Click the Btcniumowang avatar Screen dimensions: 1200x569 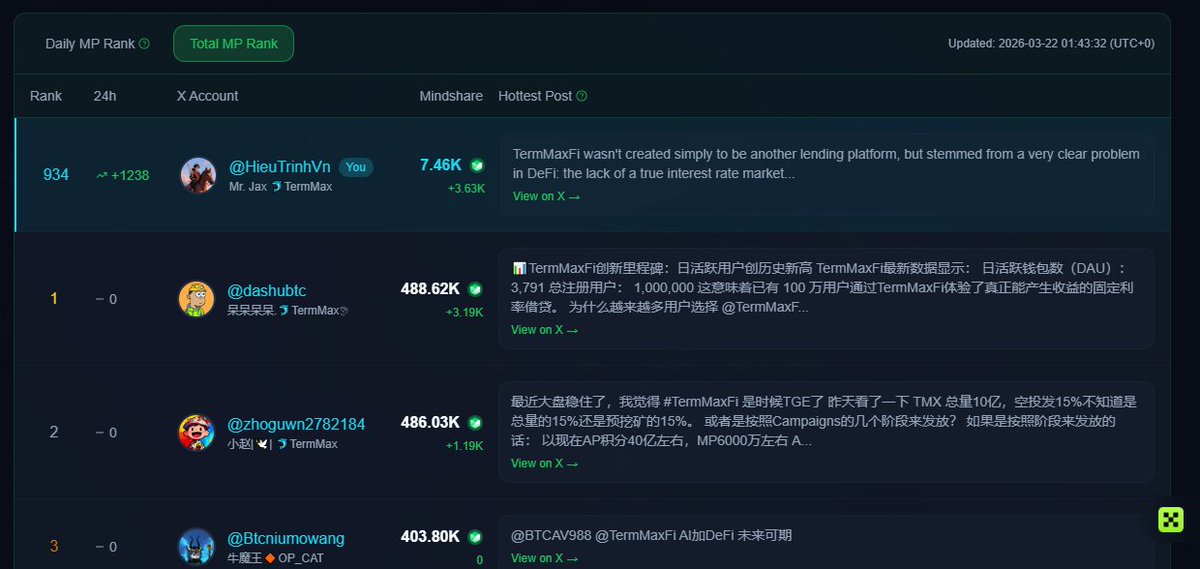coord(196,546)
